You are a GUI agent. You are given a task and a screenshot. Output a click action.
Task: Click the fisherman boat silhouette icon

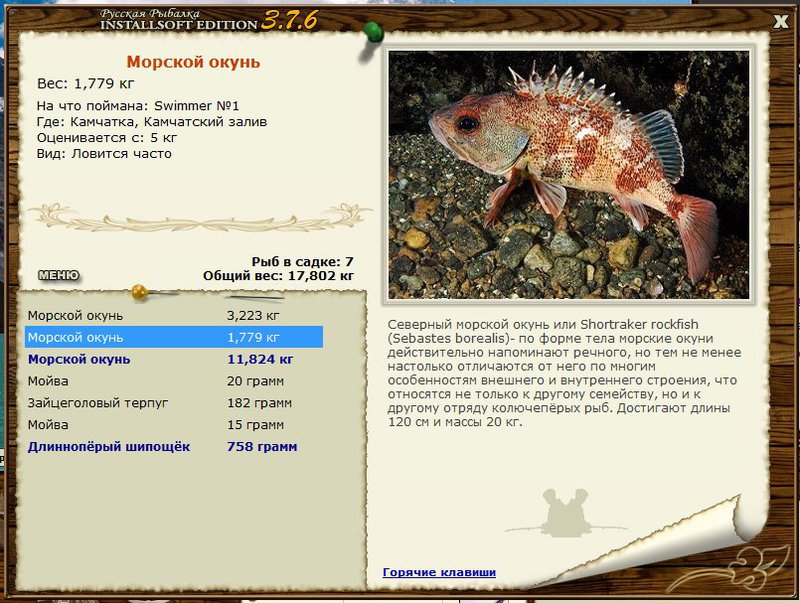click(x=565, y=513)
